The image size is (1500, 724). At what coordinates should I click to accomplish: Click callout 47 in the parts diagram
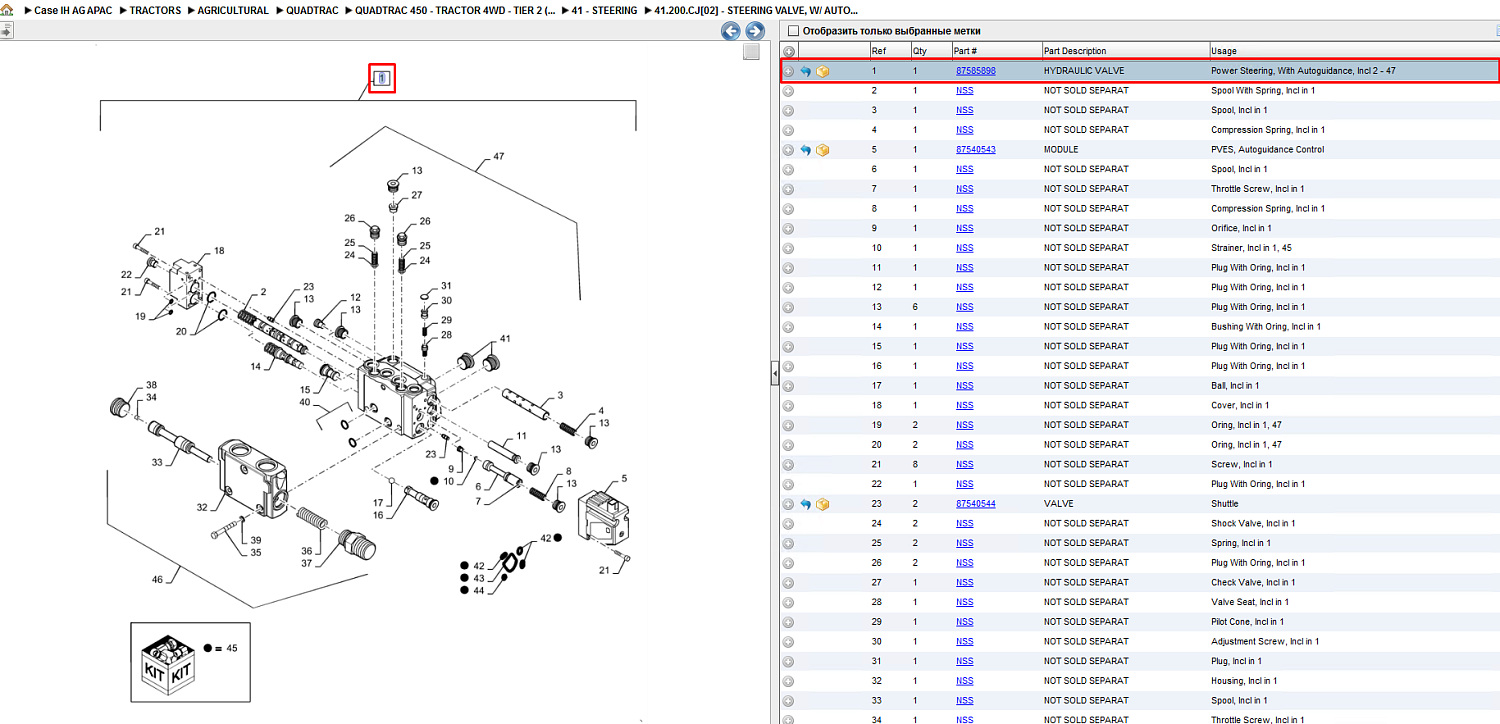click(497, 157)
